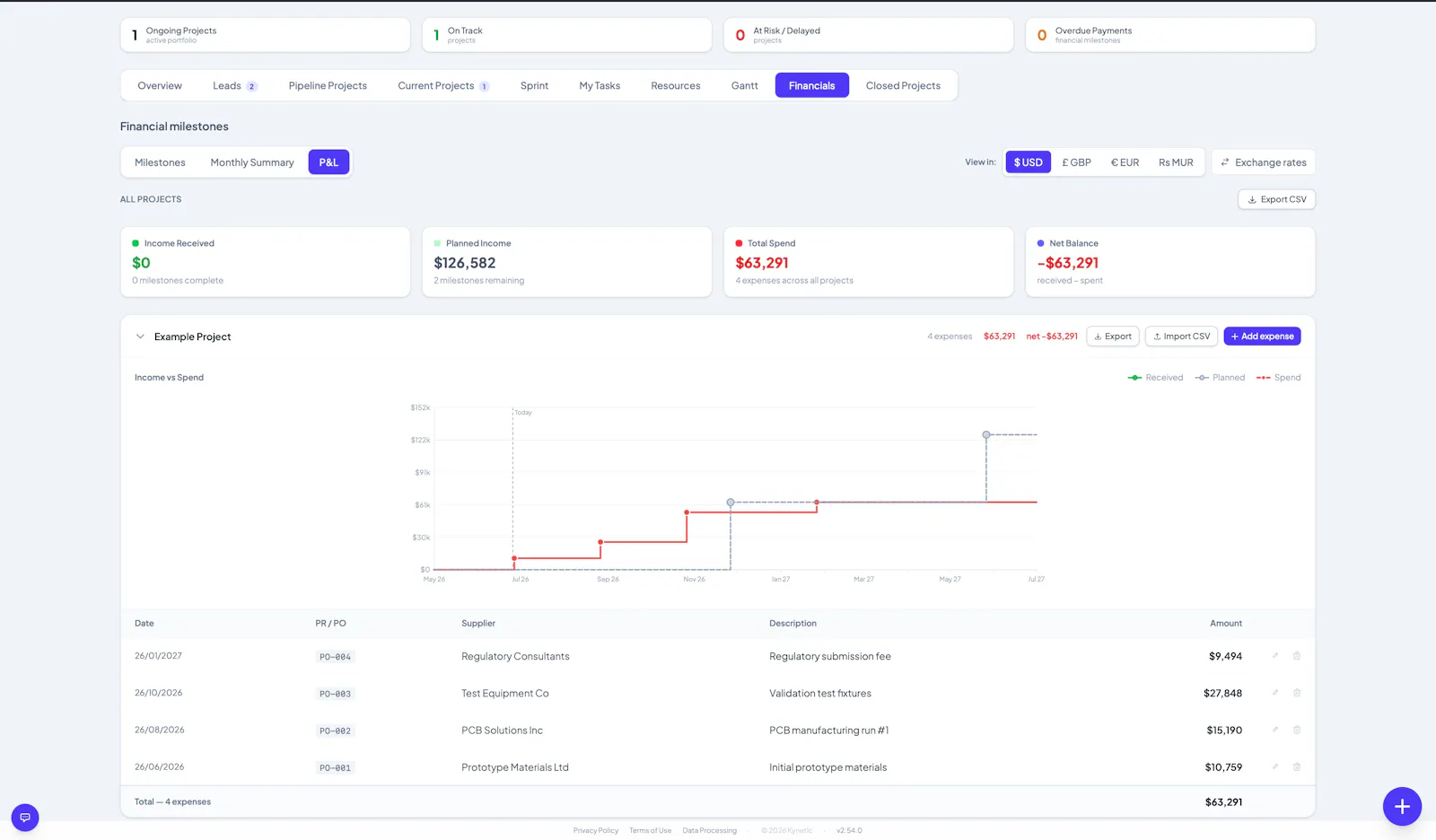
Task: Delete the Initial prototype materials expense
Action: pyautogui.click(x=1297, y=766)
